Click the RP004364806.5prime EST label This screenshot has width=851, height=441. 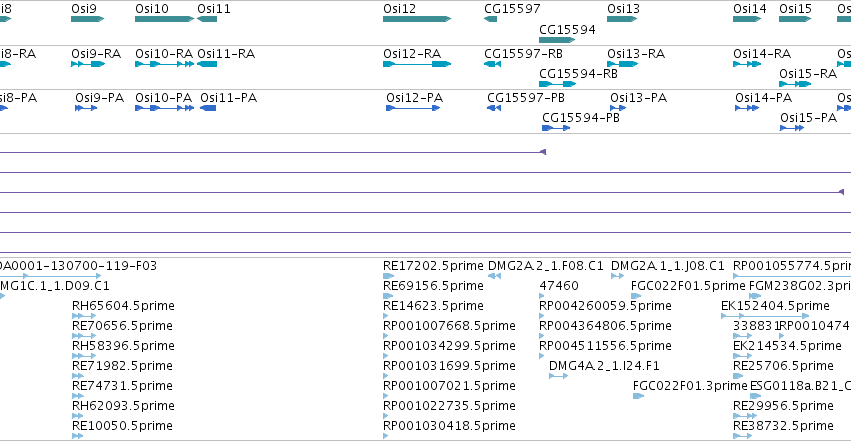click(x=605, y=326)
